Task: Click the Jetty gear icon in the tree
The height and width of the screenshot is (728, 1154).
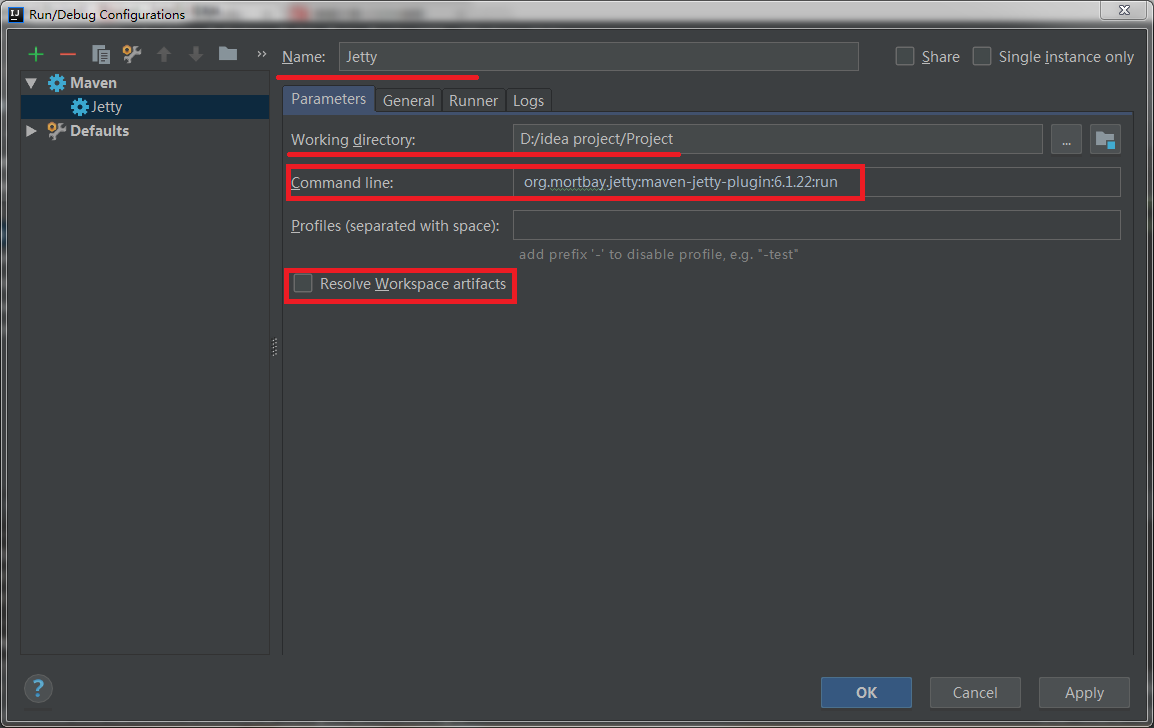Action: click(x=79, y=107)
